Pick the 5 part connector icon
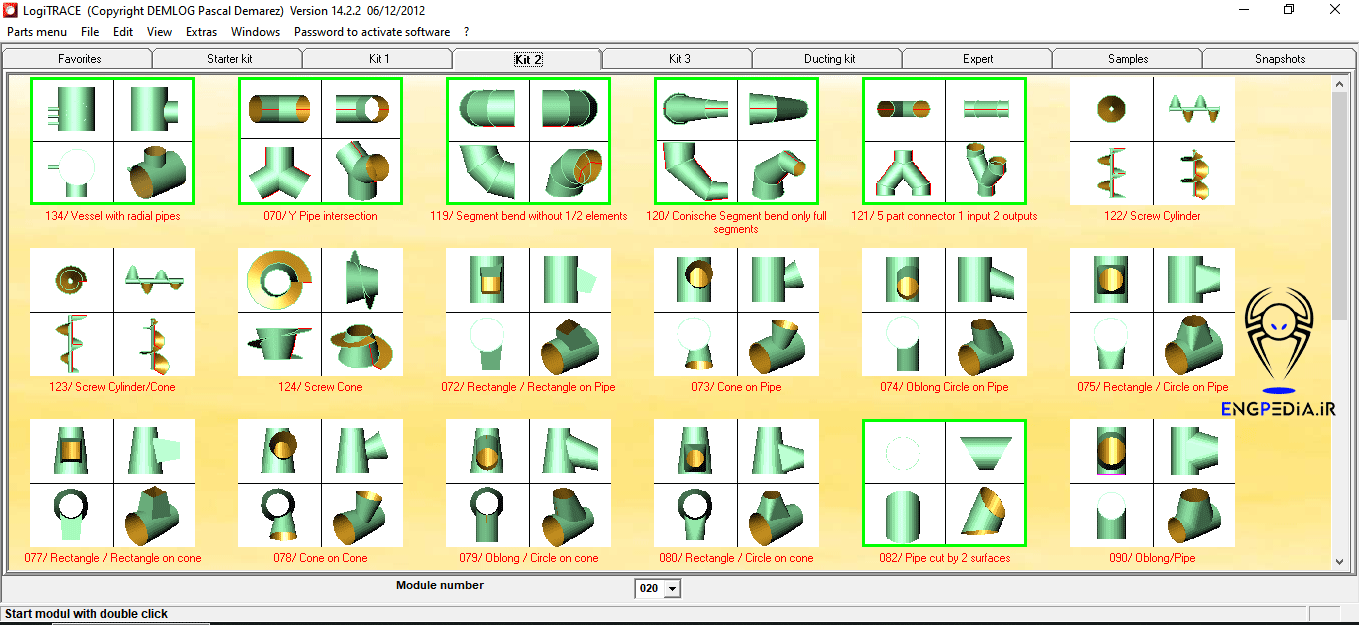 (x=944, y=141)
